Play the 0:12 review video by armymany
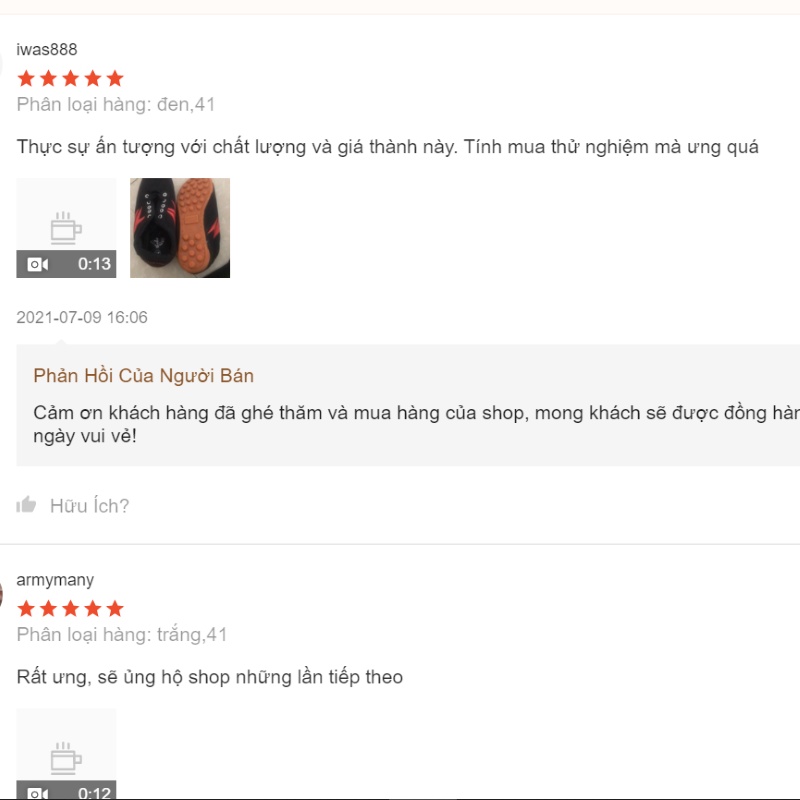 click(x=66, y=754)
